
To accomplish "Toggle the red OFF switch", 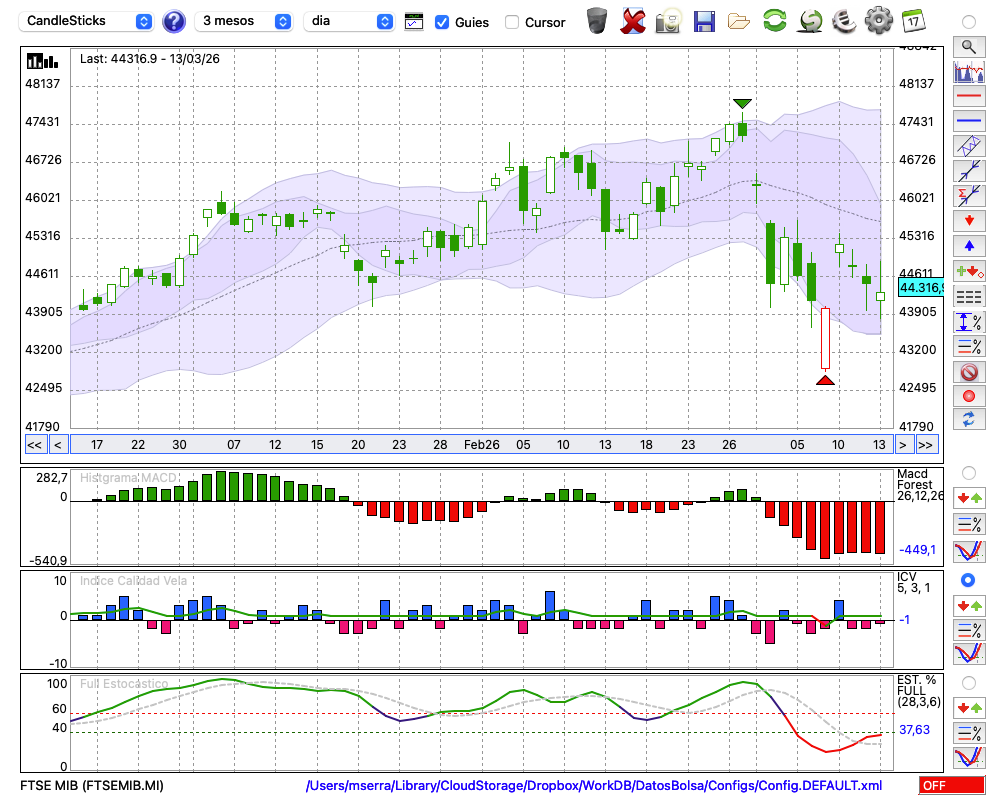I will point(952,785).
